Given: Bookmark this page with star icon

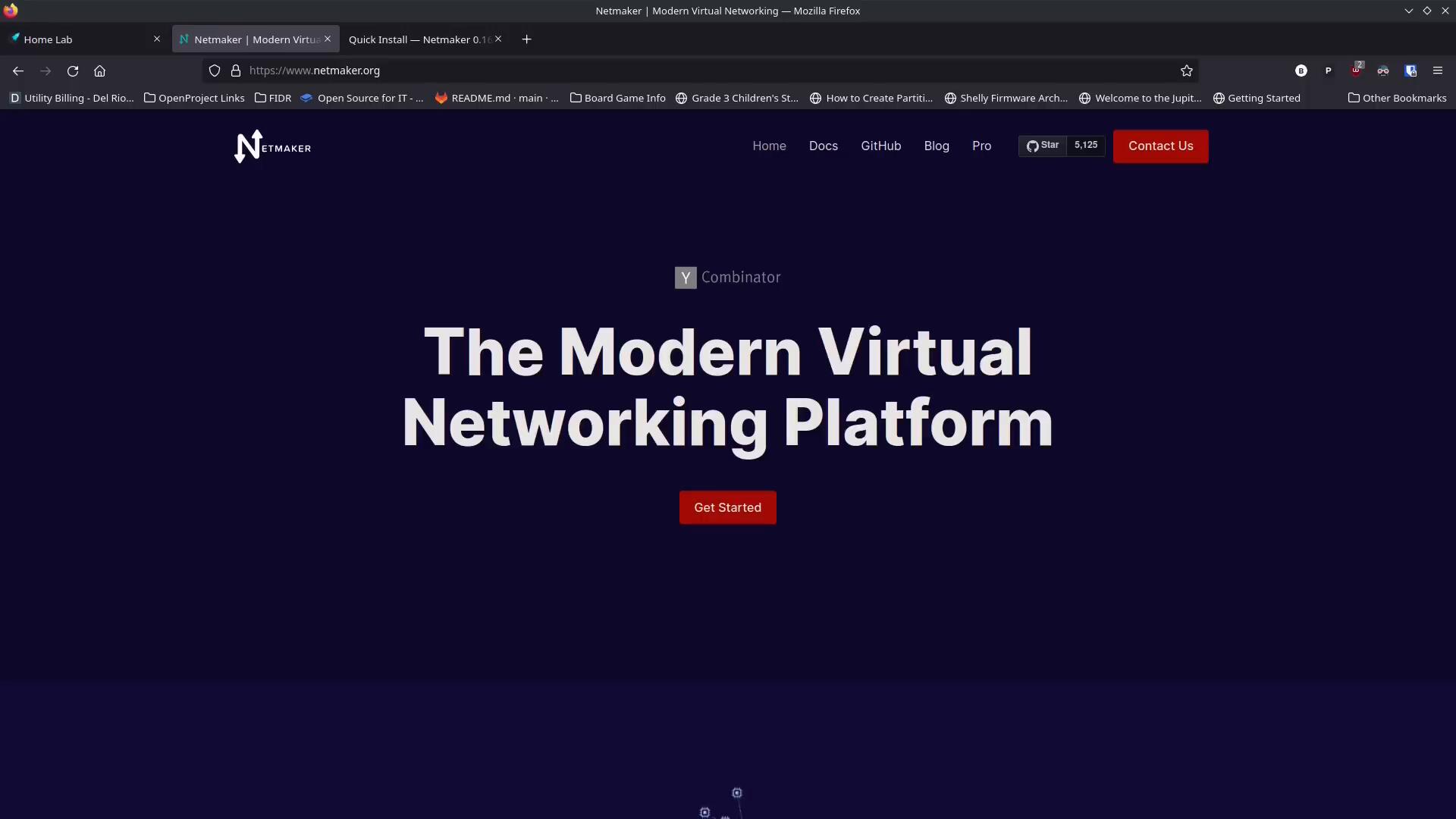Looking at the screenshot, I should [x=1187, y=71].
